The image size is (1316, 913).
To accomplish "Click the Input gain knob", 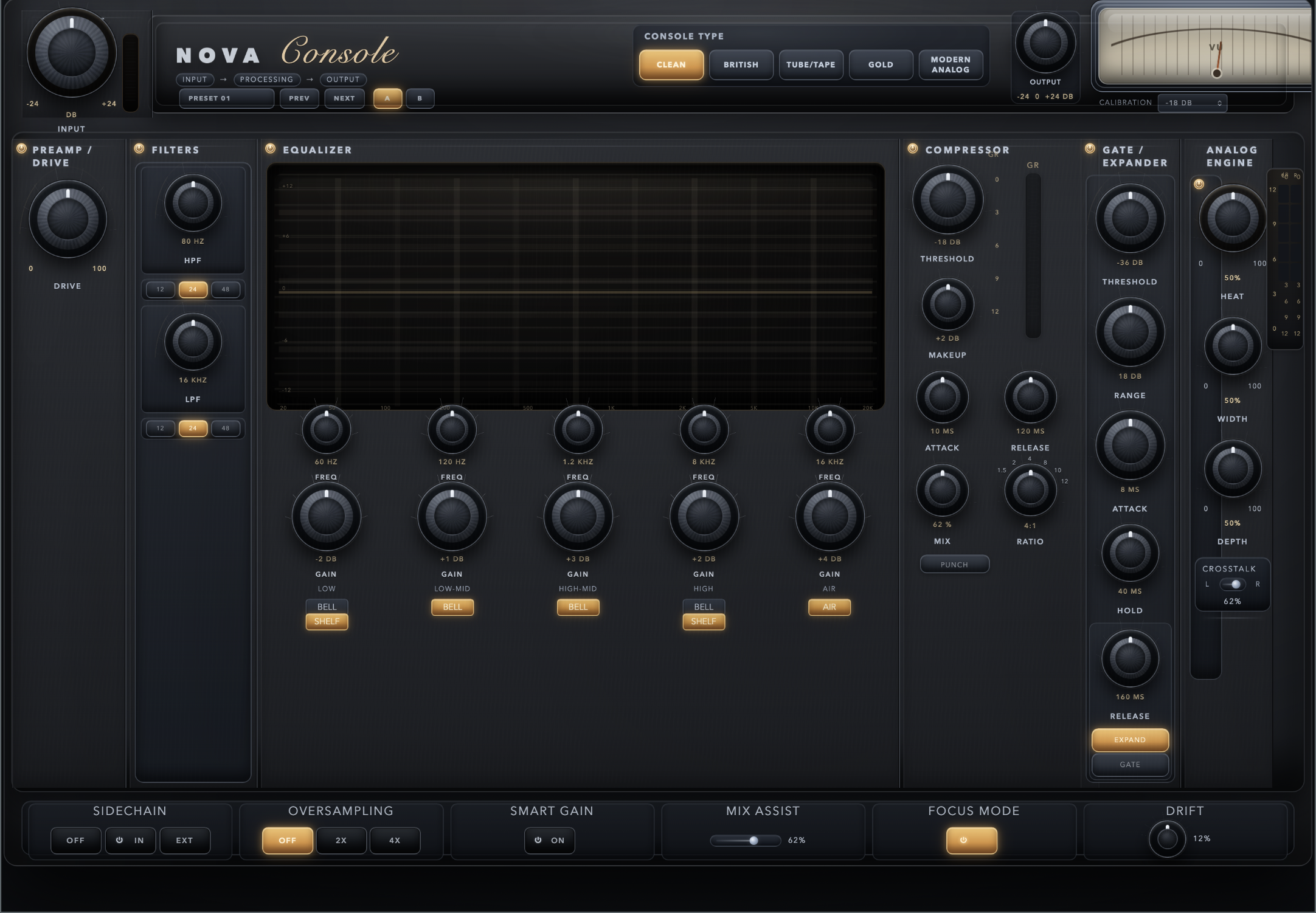I will pos(72,53).
